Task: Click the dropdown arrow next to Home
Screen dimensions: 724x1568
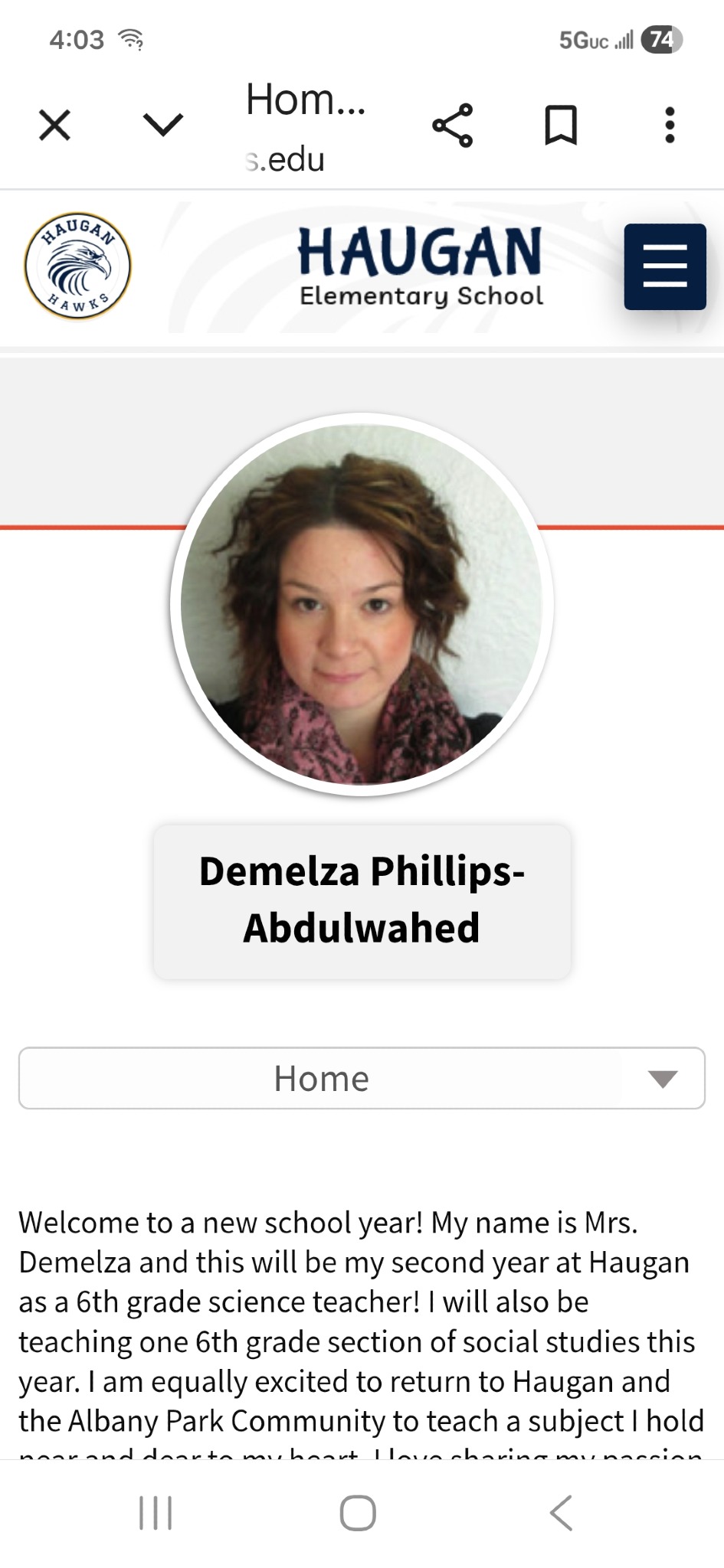Action: click(663, 1079)
